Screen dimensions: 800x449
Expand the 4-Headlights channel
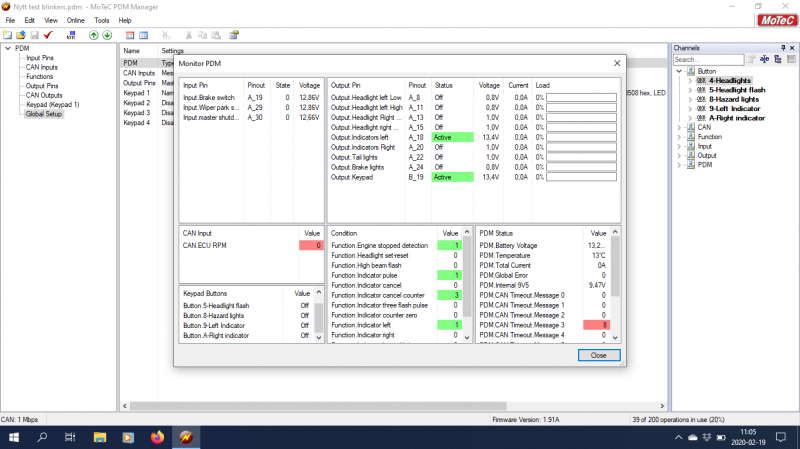pyautogui.click(x=690, y=81)
